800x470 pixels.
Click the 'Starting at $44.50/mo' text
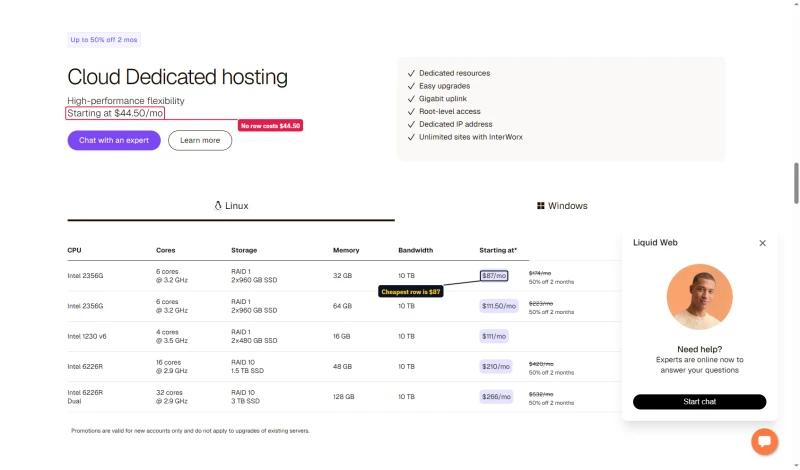[x=115, y=113]
